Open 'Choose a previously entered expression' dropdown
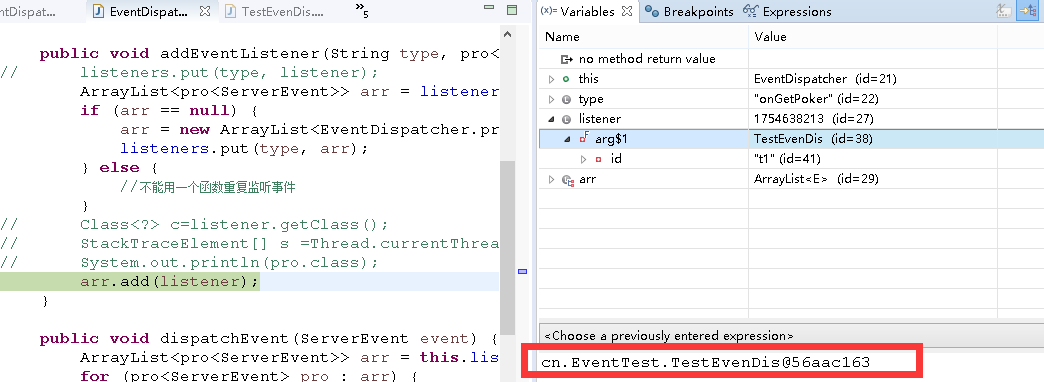This screenshot has height=382, width=1044. (791, 336)
